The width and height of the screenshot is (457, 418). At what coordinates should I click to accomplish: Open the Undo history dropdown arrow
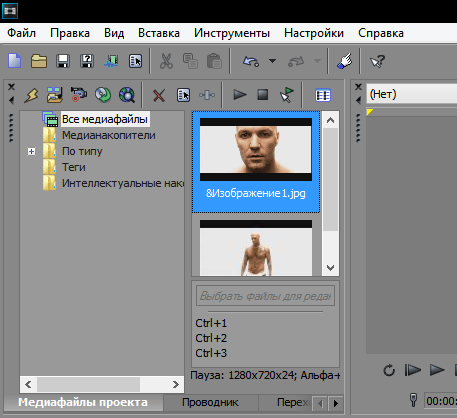(x=272, y=61)
